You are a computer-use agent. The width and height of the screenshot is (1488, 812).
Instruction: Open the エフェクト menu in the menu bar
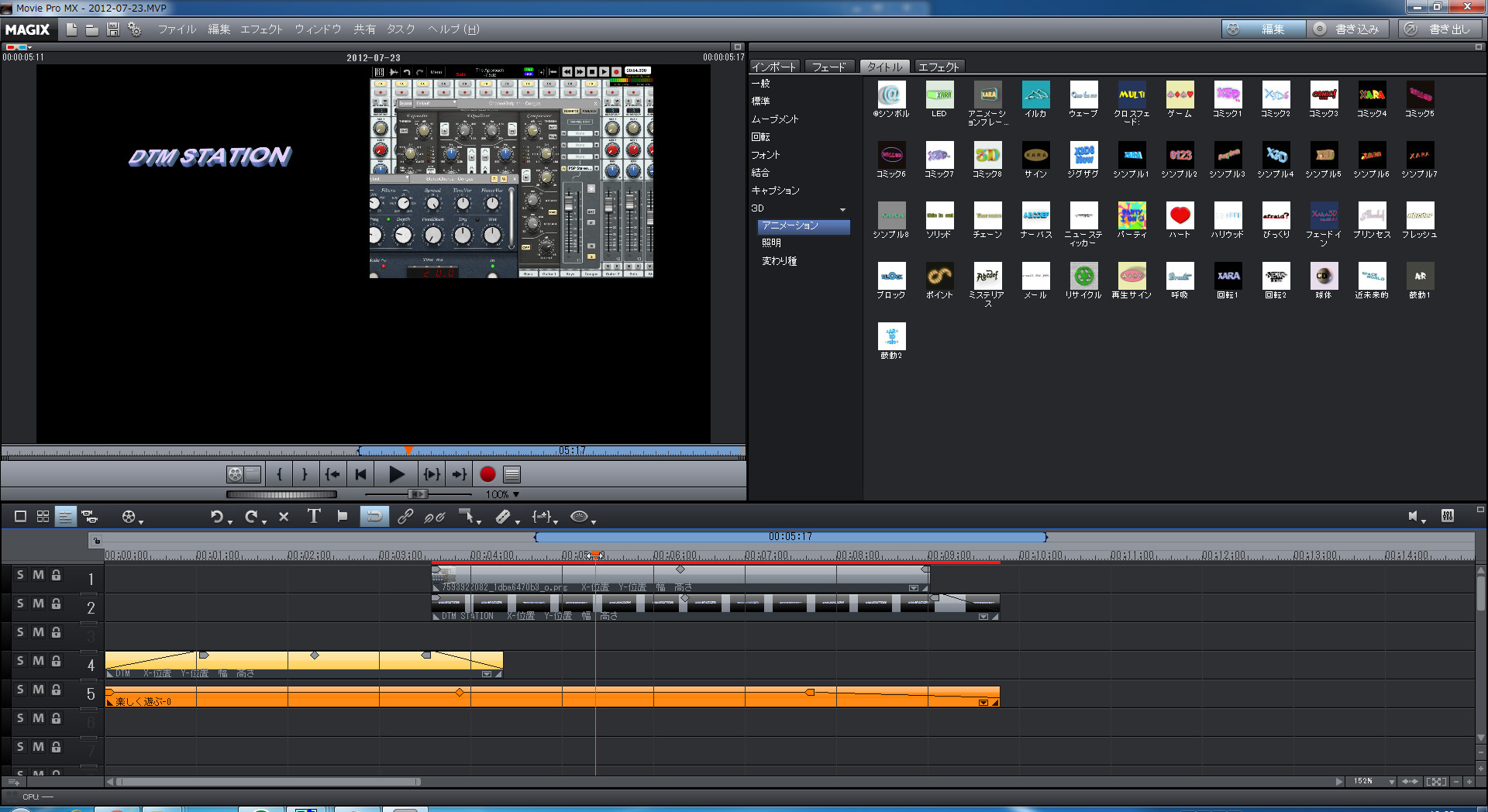(x=261, y=29)
